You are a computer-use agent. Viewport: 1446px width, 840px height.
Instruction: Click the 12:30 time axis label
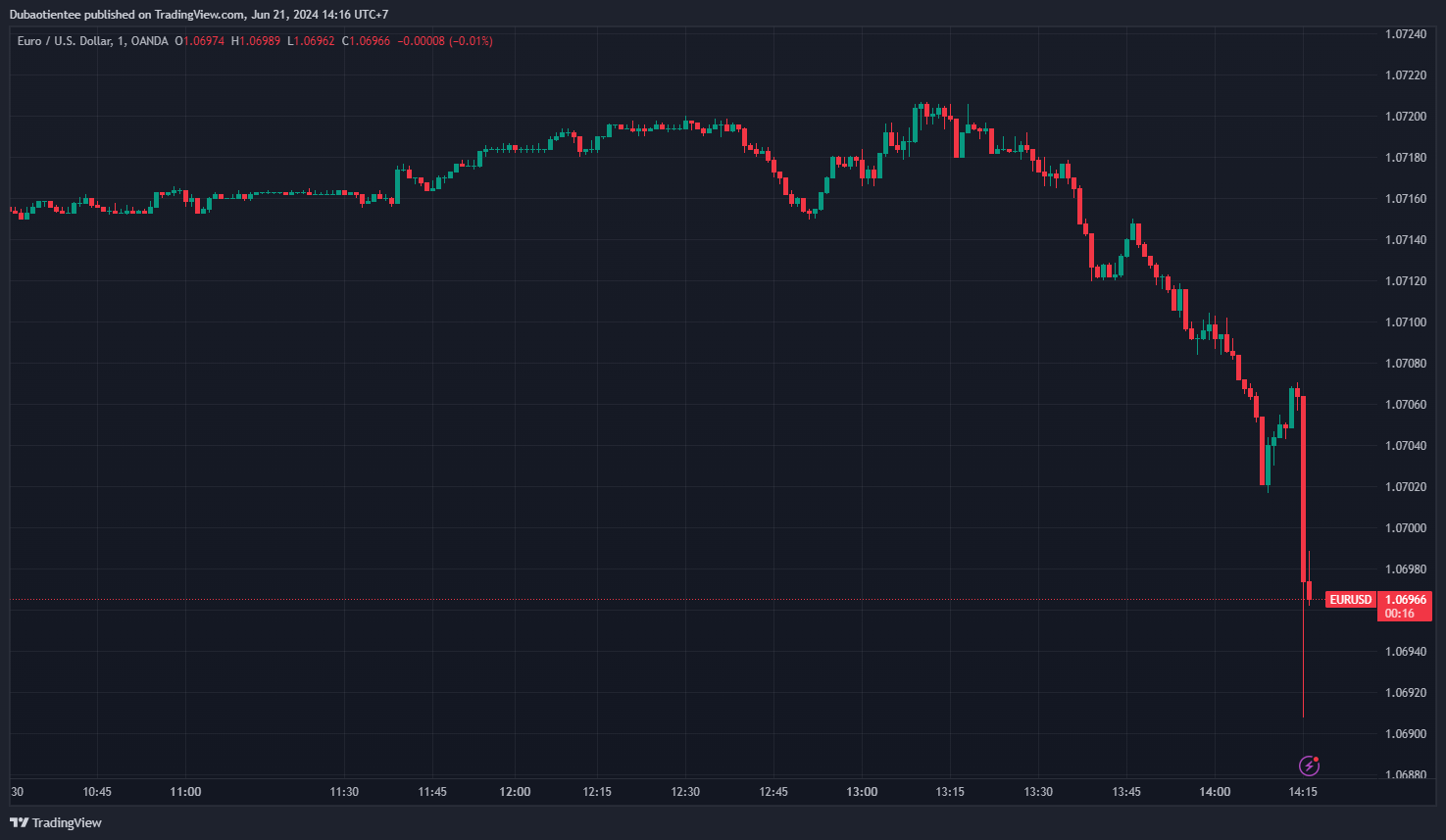[x=685, y=792]
